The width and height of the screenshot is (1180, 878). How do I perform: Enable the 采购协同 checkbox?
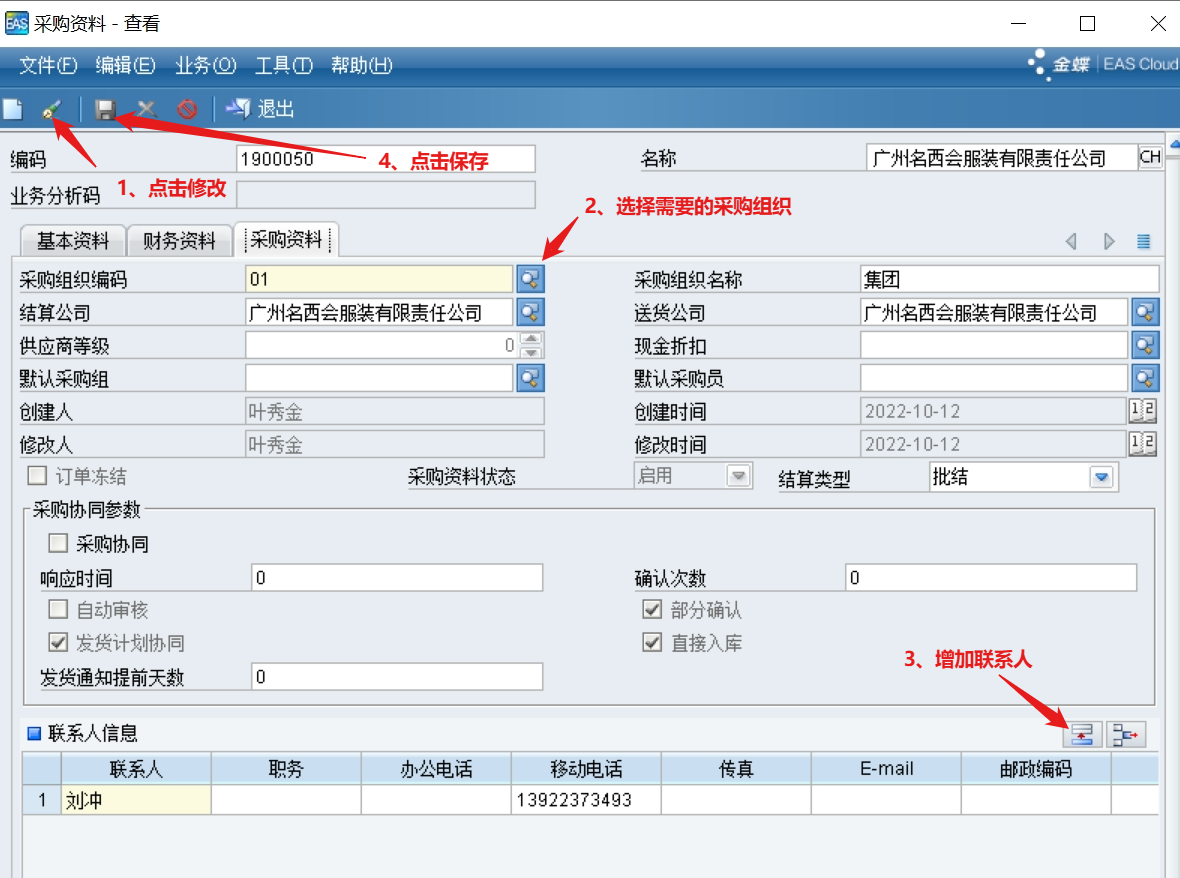[x=59, y=544]
